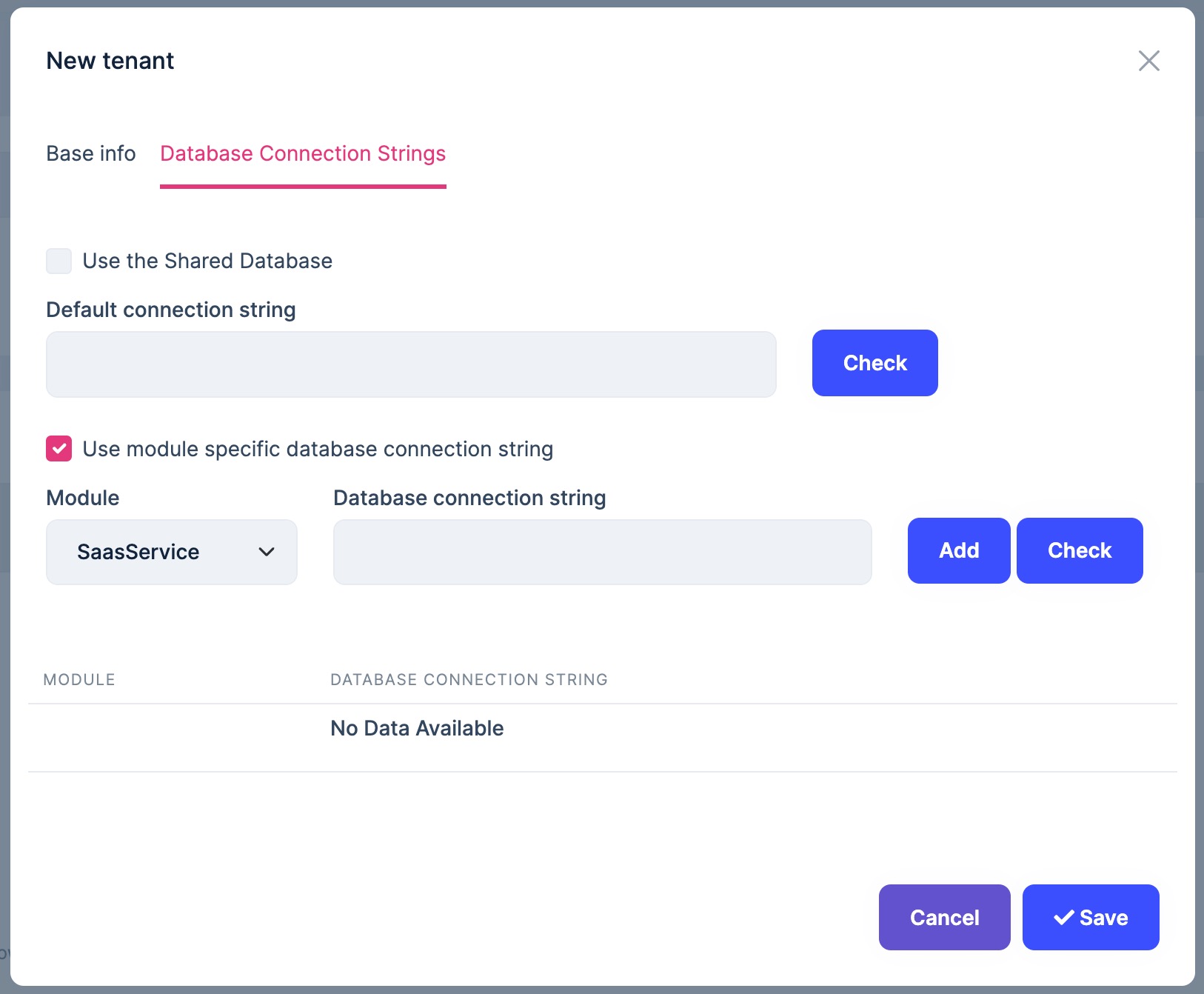Viewport: 1204px width, 994px height.
Task: Save the new tenant configuration
Action: (1090, 917)
